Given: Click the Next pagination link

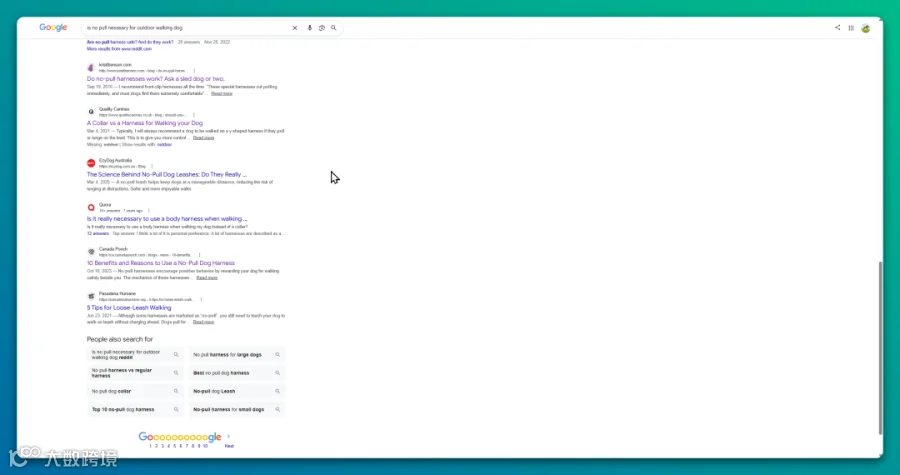Looking at the screenshot, I should tap(229, 446).
